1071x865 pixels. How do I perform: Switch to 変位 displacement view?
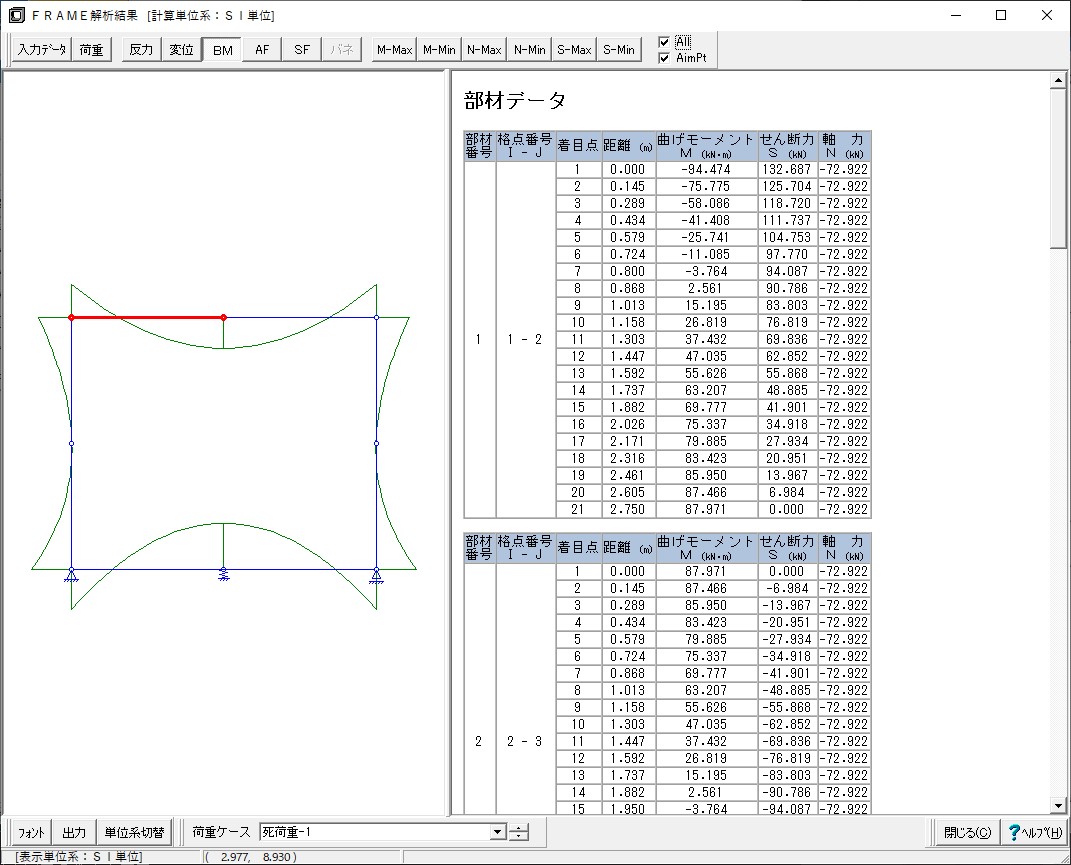[x=181, y=50]
